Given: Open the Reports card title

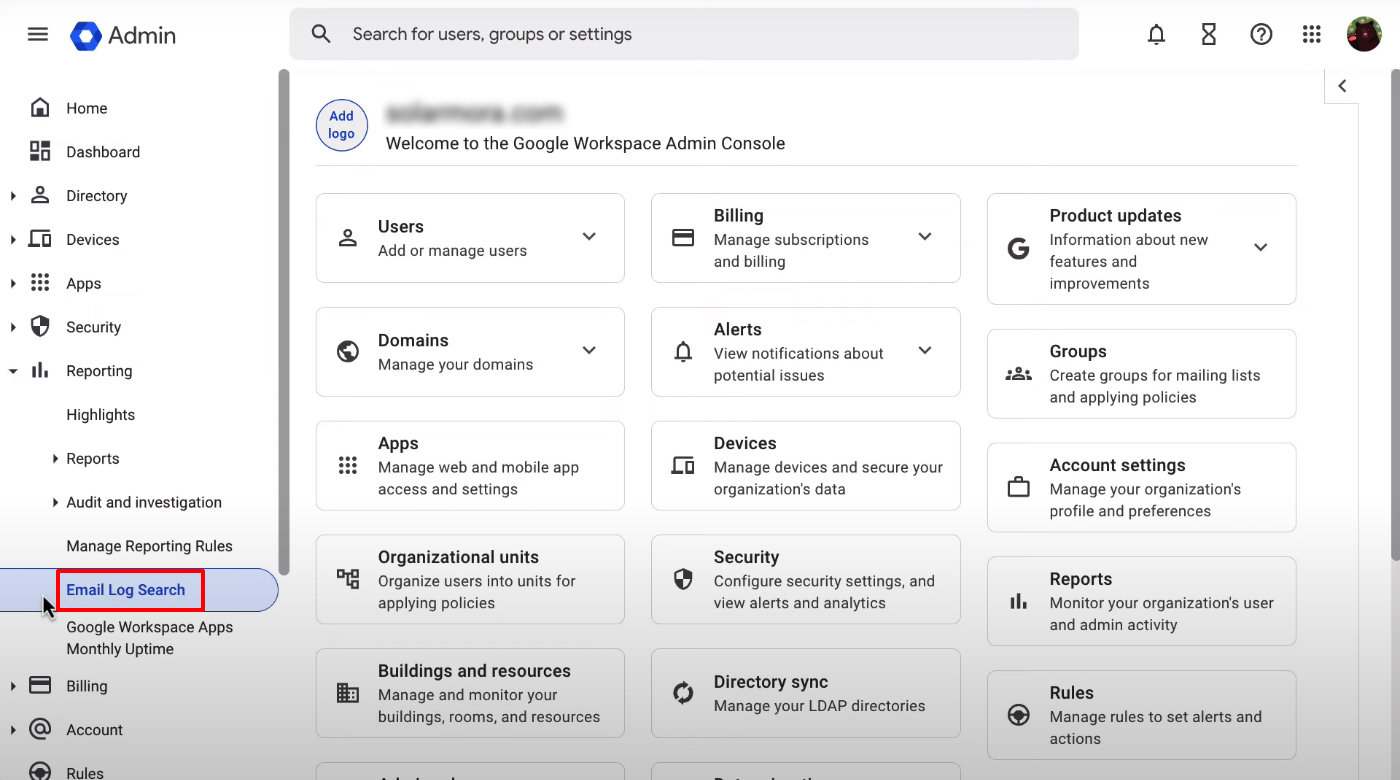Looking at the screenshot, I should point(1080,579).
